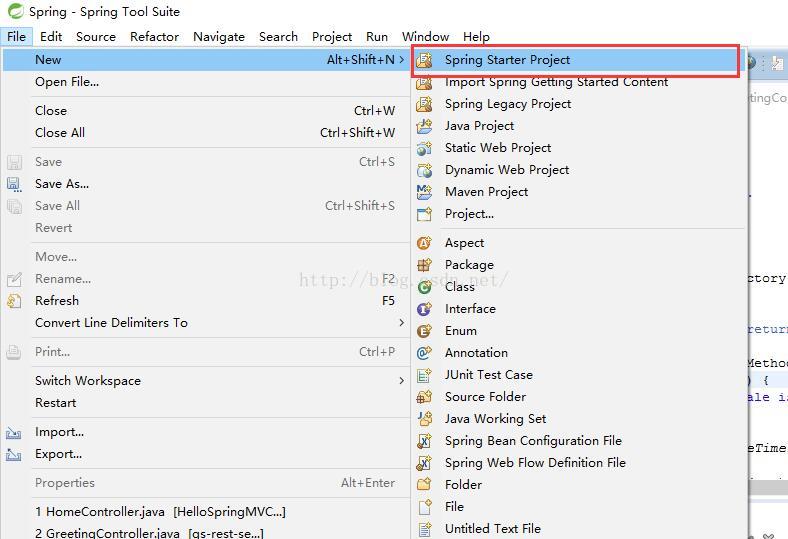Open the Source menu
Image resolution: width=788 pixels, height=539 pixels.
click(x=95, y=37)
